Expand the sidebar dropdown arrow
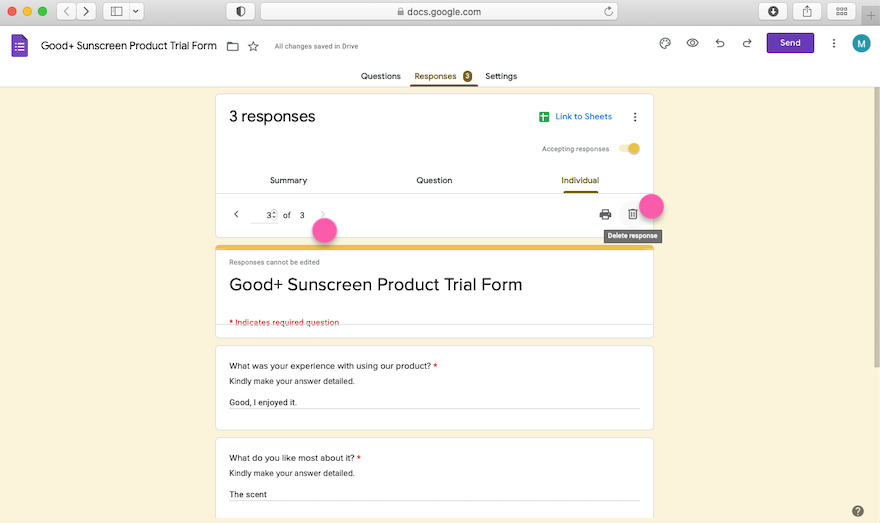 point(136,11)
